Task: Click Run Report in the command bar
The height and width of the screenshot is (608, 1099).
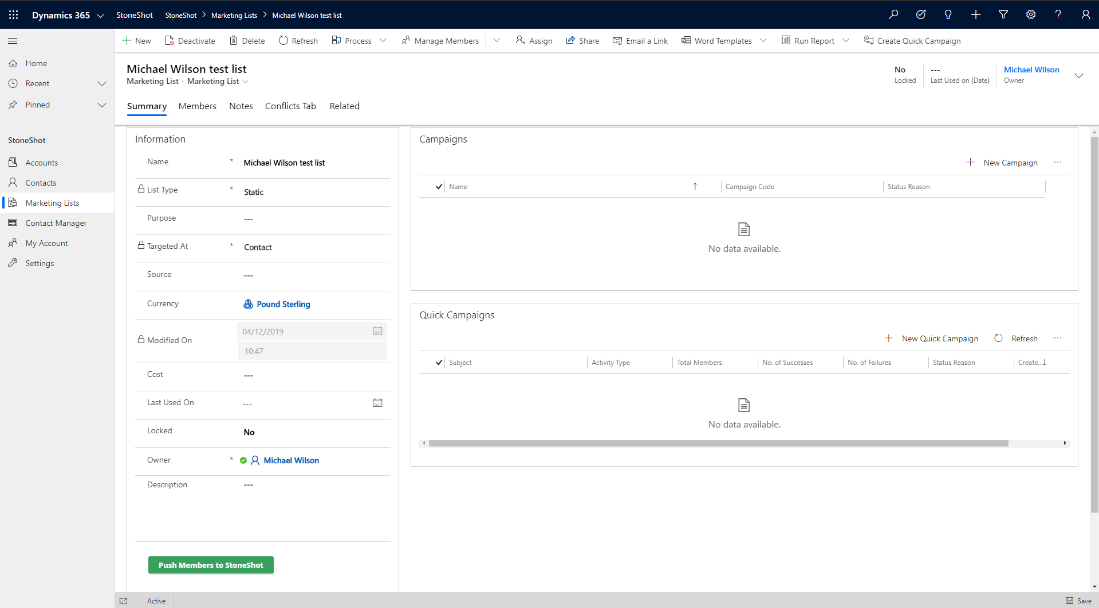Action: tap(807, 41)
